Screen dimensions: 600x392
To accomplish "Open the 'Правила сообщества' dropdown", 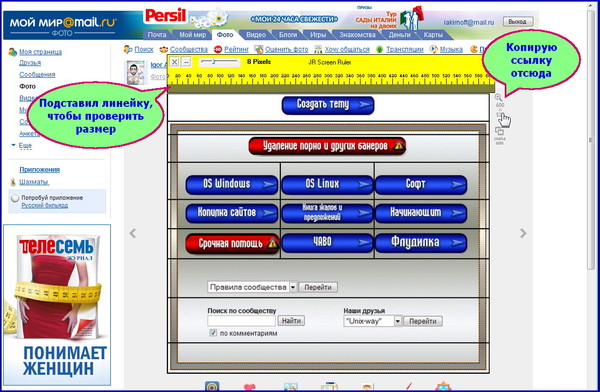I will [x=293, y=287].
